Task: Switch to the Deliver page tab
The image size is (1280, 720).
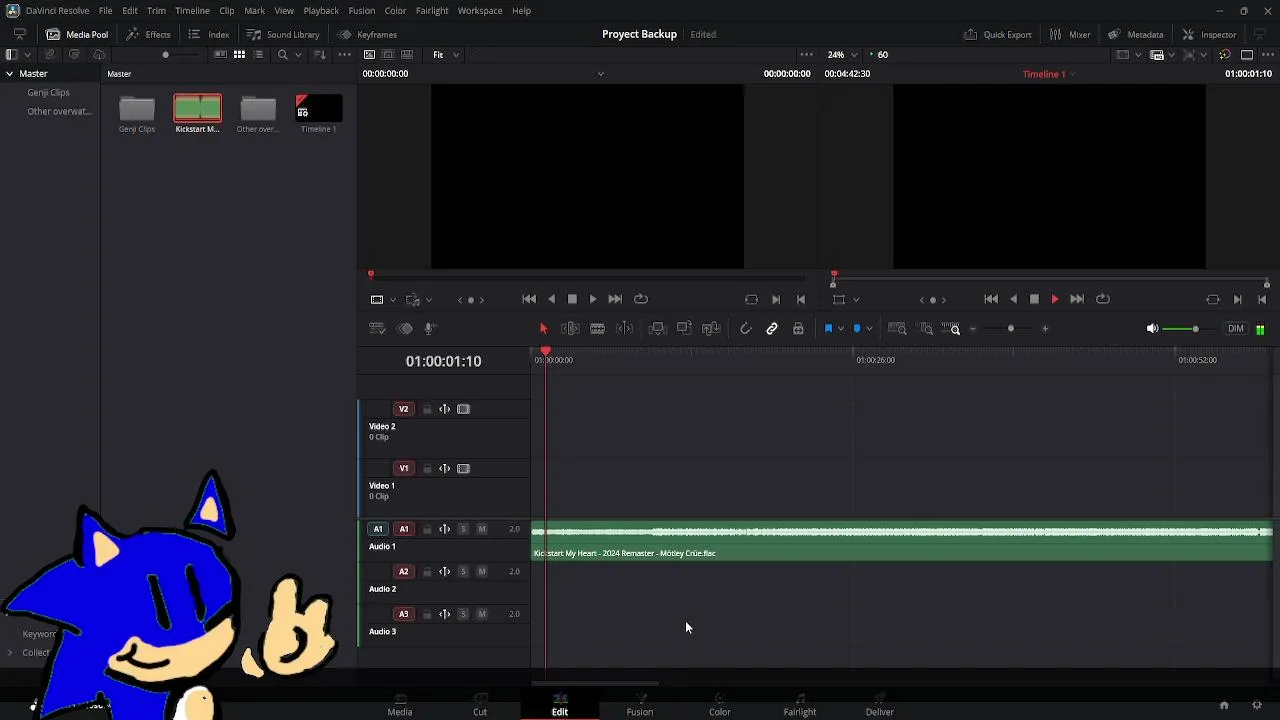Action: click(880, 705)
